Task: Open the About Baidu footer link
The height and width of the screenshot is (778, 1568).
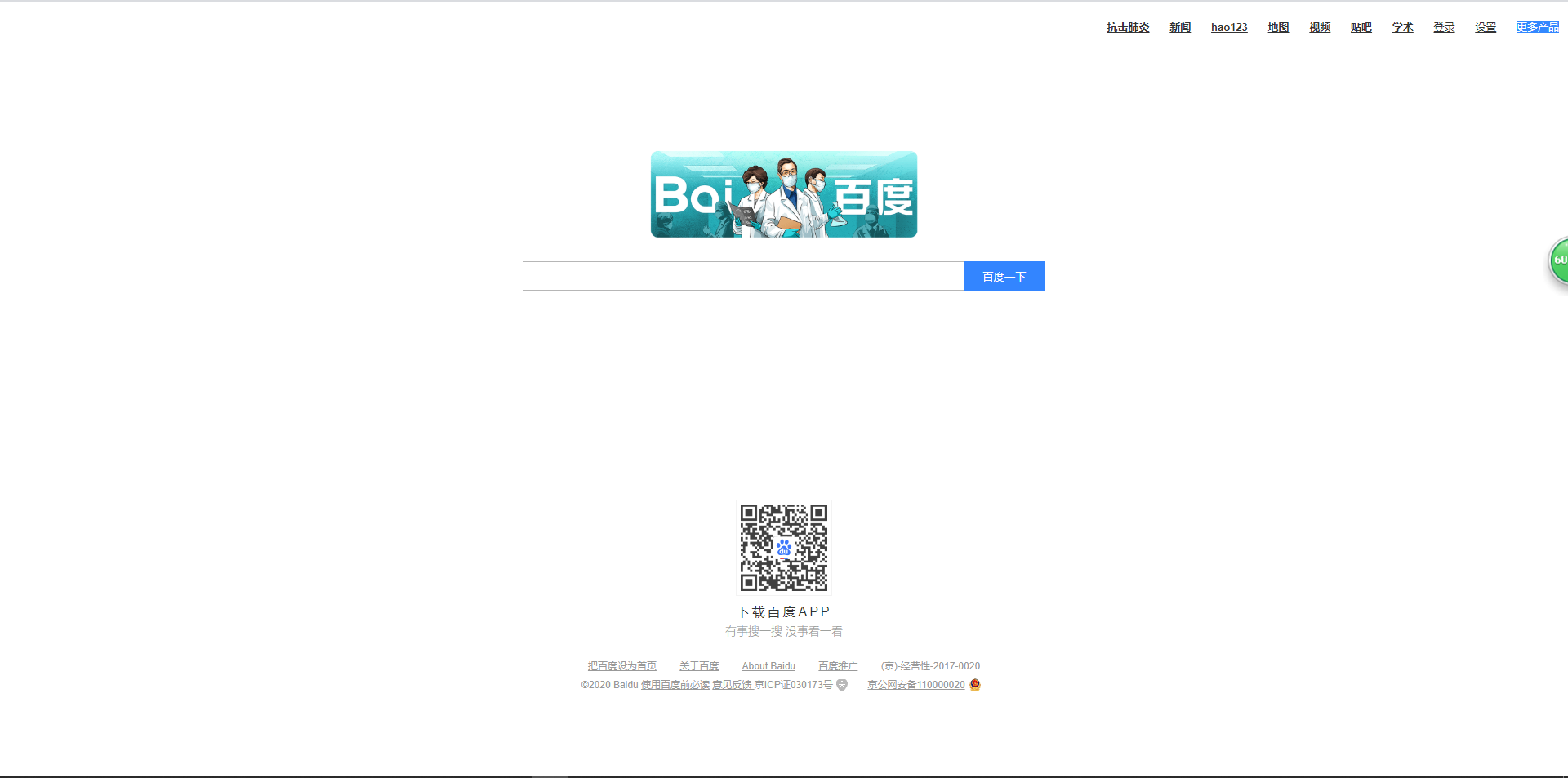Action: click(x=768, y=666)
